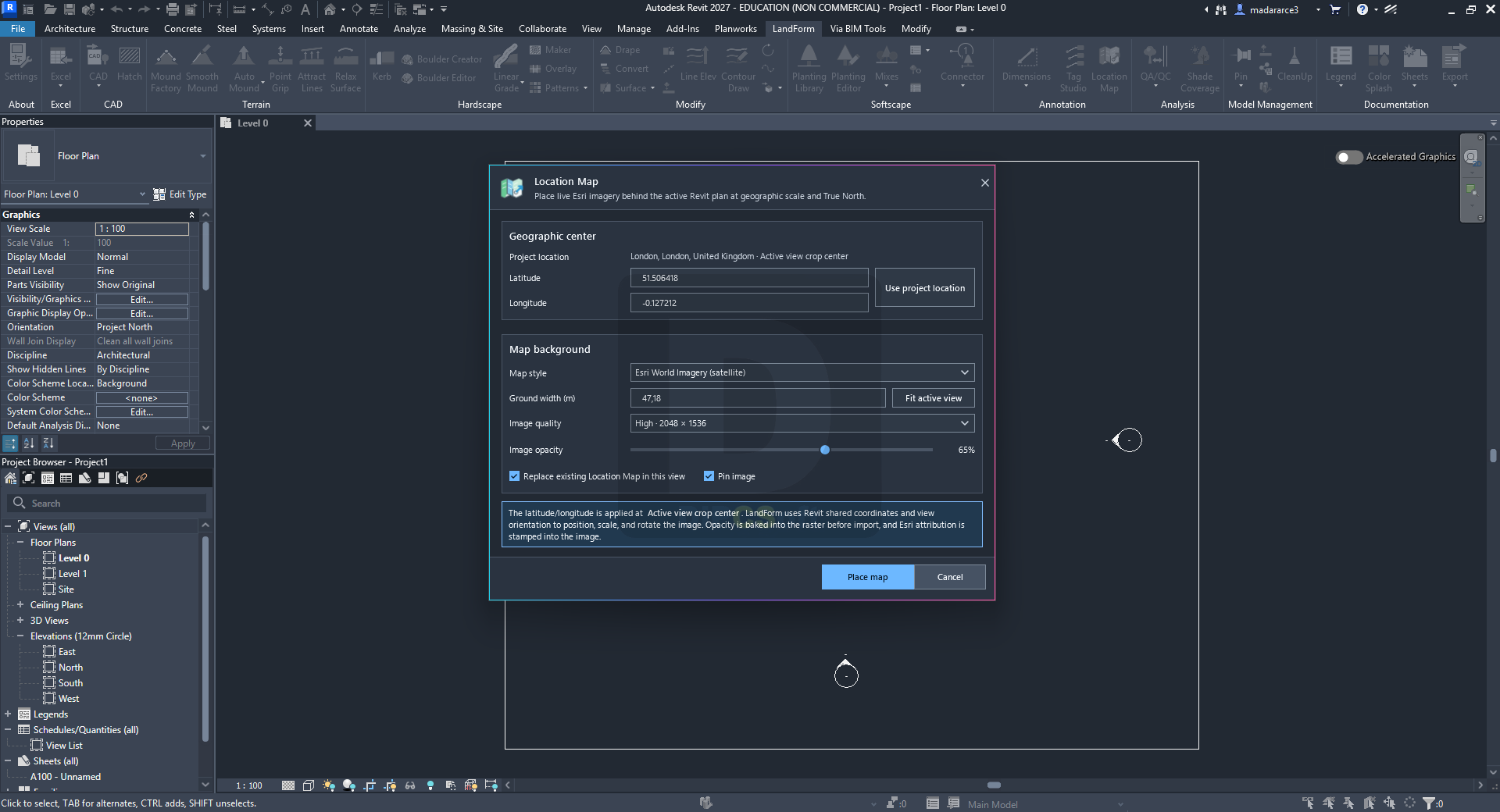The image size is (1500, 812).
Task: Click the Connector softscape tool
Action: tap(962, 63)
